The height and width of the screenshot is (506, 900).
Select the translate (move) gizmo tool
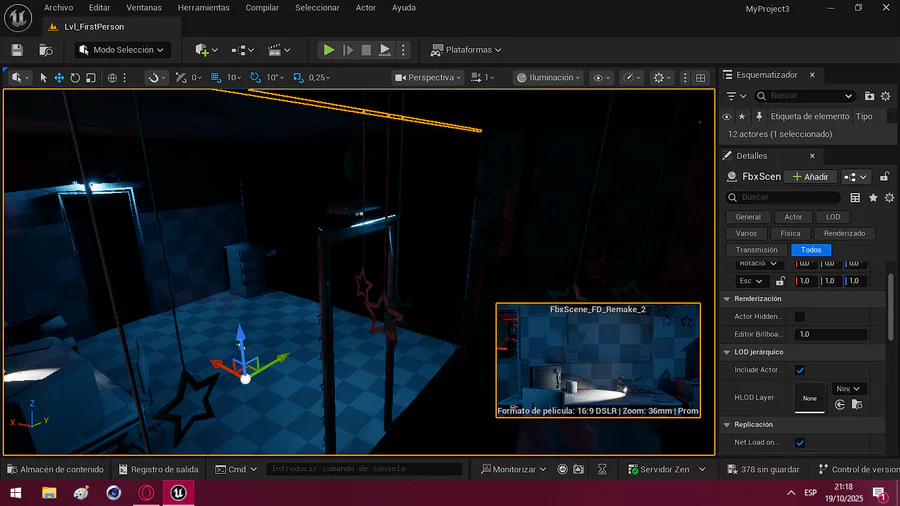click(x=59, y=77)
